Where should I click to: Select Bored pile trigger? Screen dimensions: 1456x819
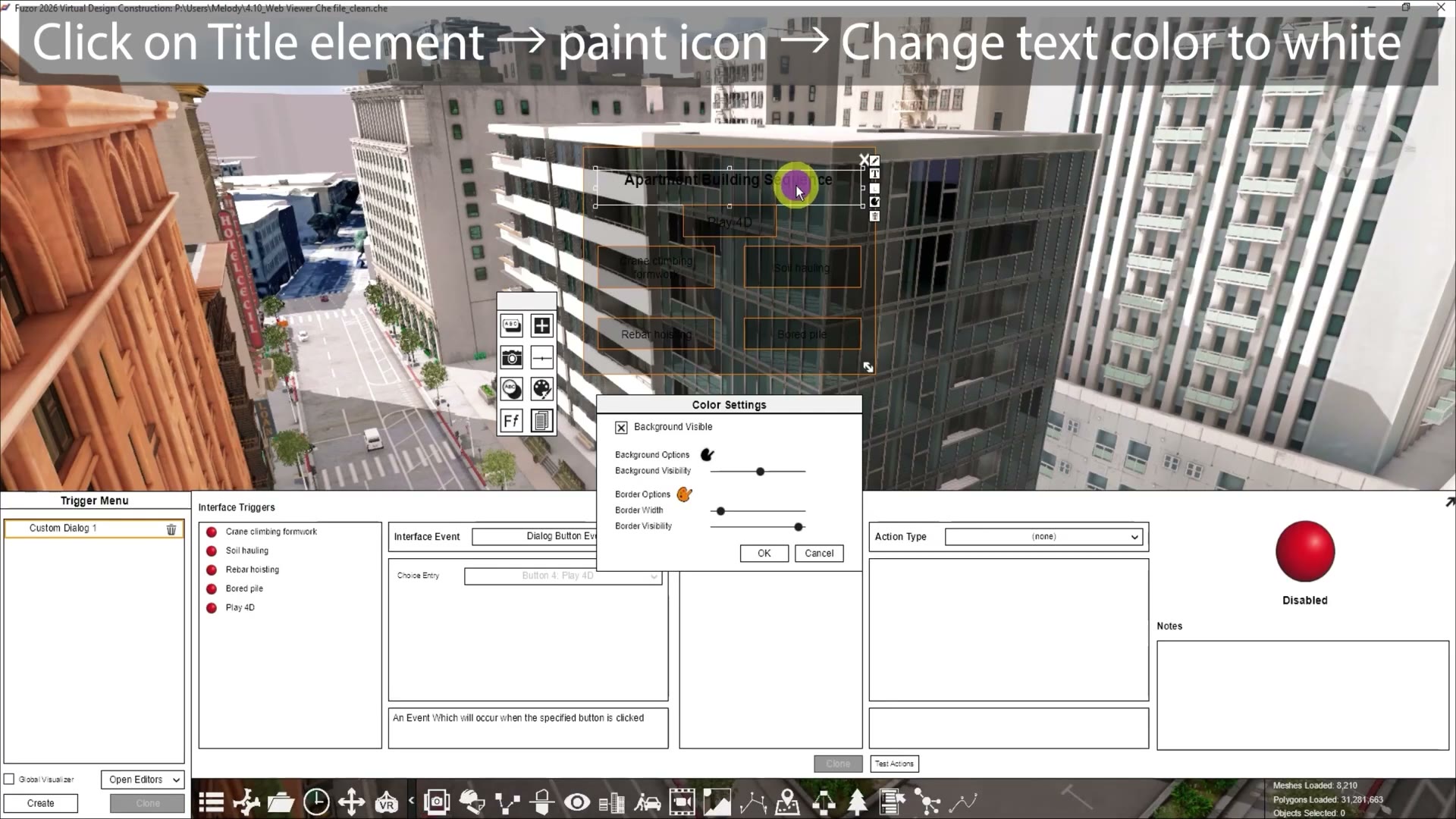click(244, 588)
